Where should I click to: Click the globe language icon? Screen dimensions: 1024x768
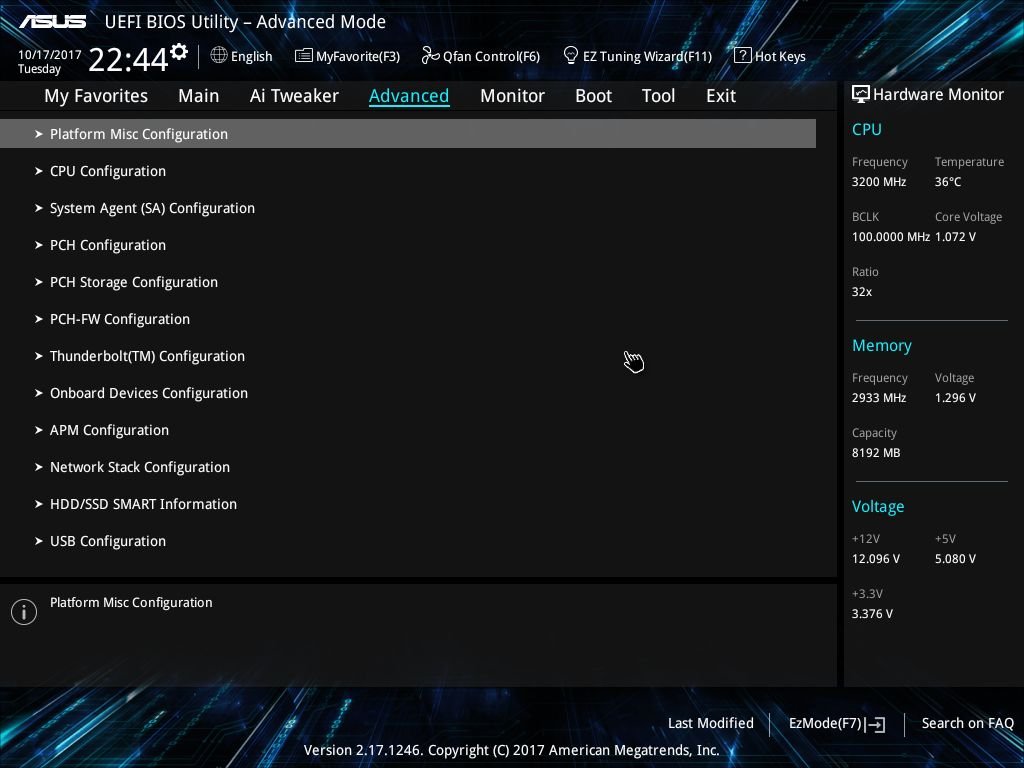point(219,56)
